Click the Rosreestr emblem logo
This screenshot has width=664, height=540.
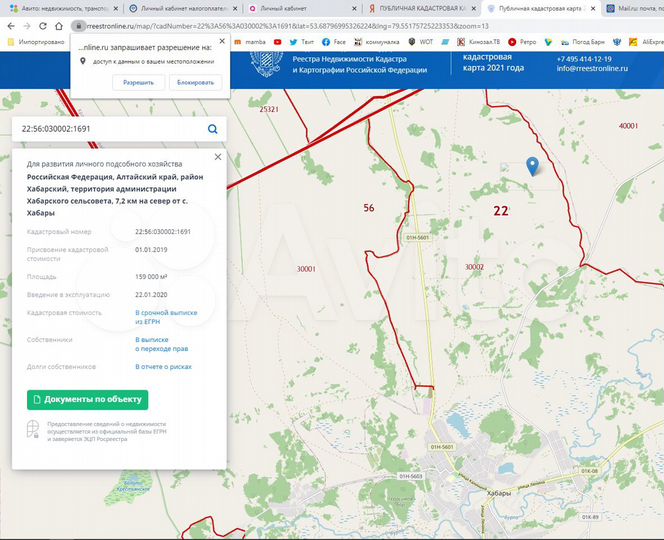pyautogui.click(x=263, y=61)
